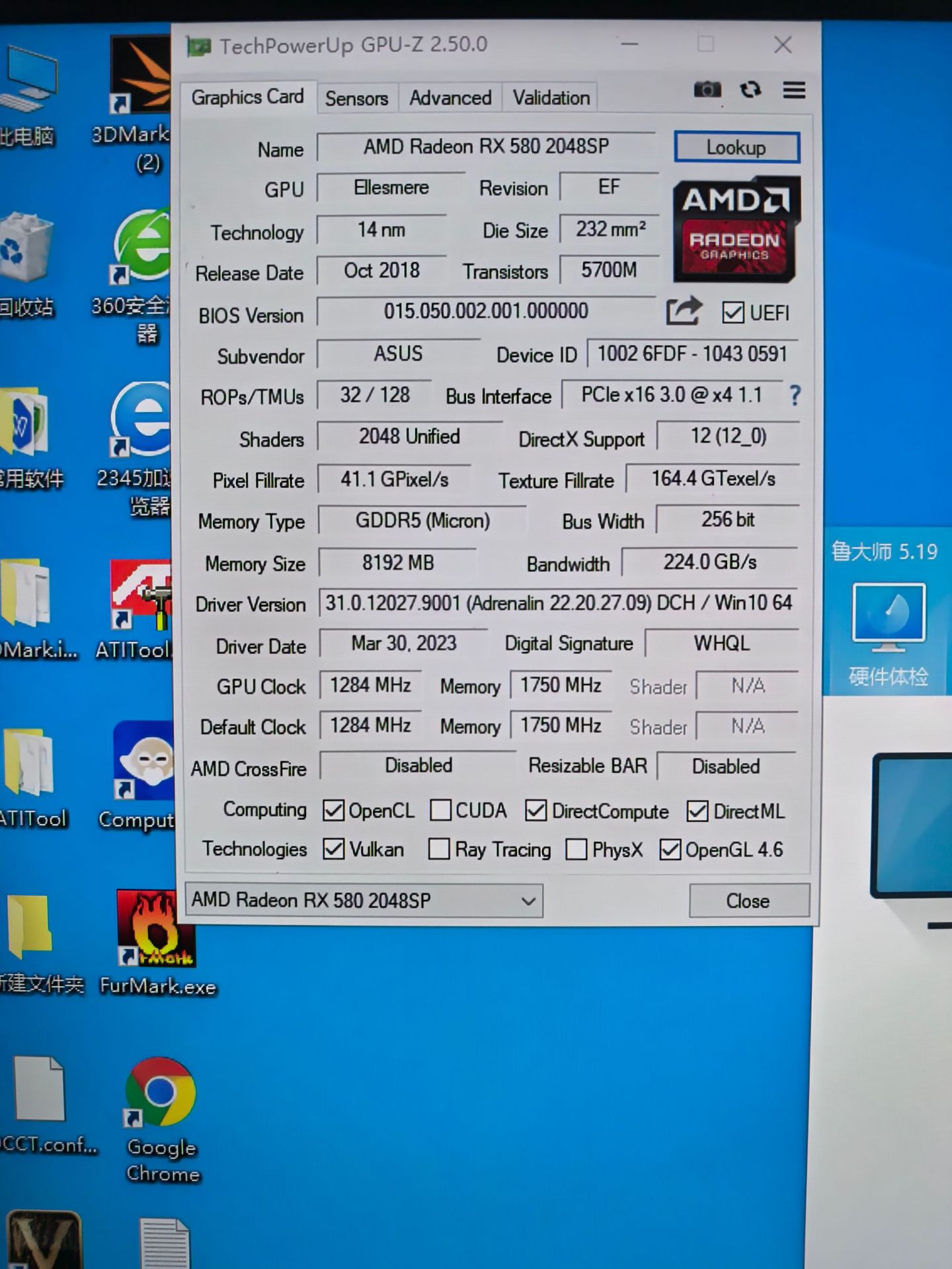Click the Bandwidth value 224.0 GB/s

(709, 561)
